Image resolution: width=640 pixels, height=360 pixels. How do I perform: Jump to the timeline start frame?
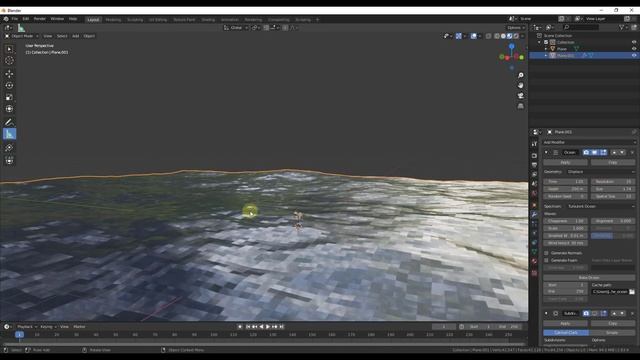248,327
